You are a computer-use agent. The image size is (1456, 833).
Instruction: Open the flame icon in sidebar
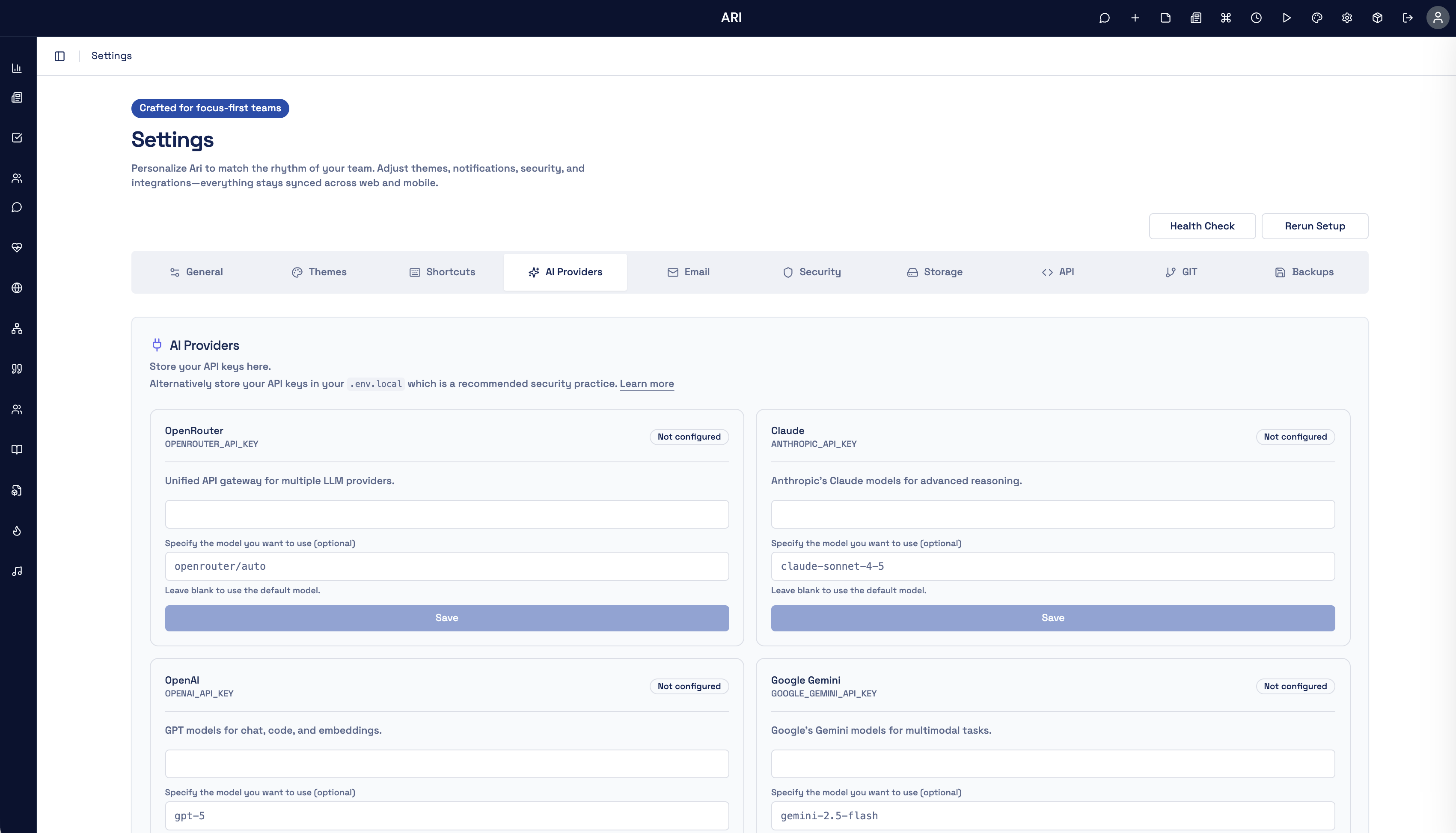[17, 531]
